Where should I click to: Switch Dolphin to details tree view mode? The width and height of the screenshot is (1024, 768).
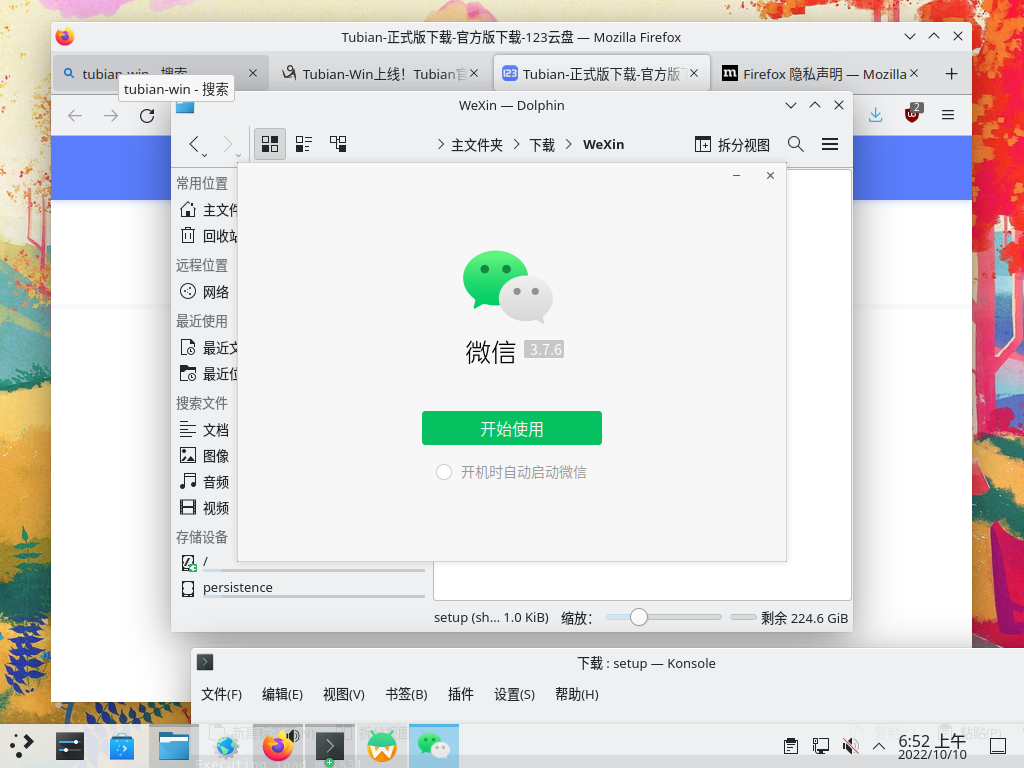click(x=338, y=144)
